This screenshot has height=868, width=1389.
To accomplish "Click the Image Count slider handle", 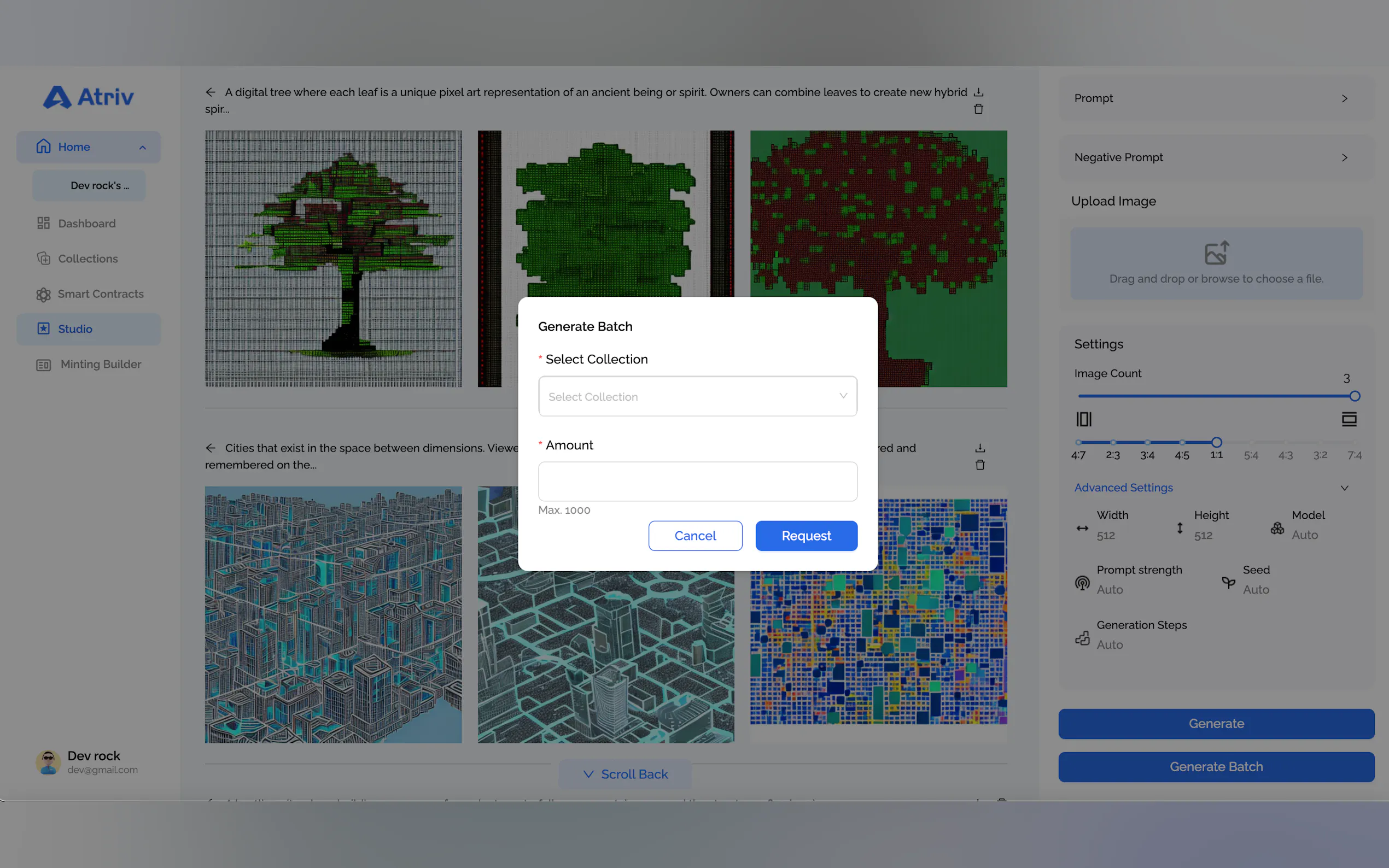I will click(x=1355, y=396).
